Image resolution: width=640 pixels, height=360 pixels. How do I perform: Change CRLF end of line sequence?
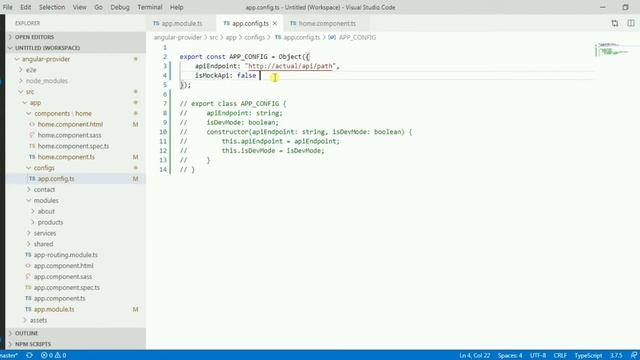(560, 356)
